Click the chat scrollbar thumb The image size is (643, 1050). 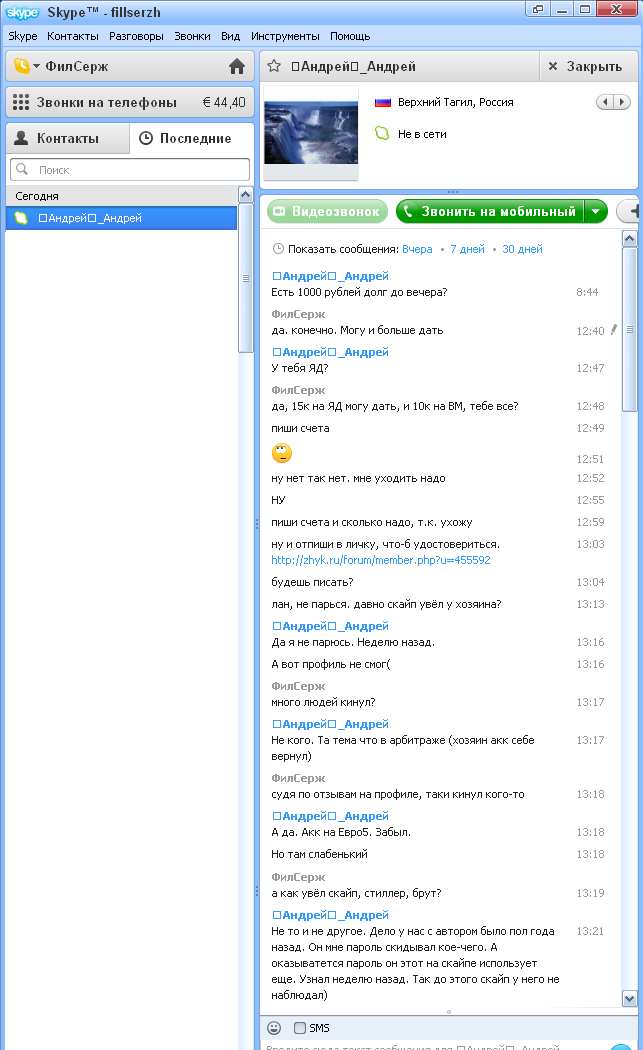630,329
